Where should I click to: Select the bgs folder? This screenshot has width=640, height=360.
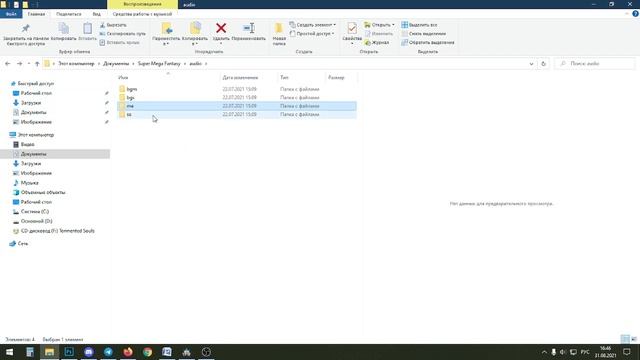237,98
